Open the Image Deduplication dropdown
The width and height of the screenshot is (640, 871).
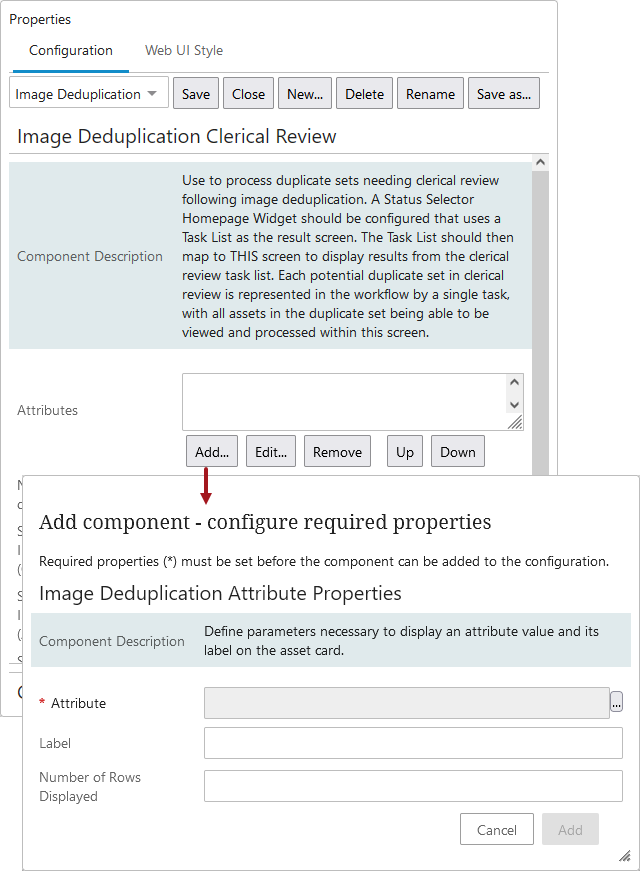(88, 94)
